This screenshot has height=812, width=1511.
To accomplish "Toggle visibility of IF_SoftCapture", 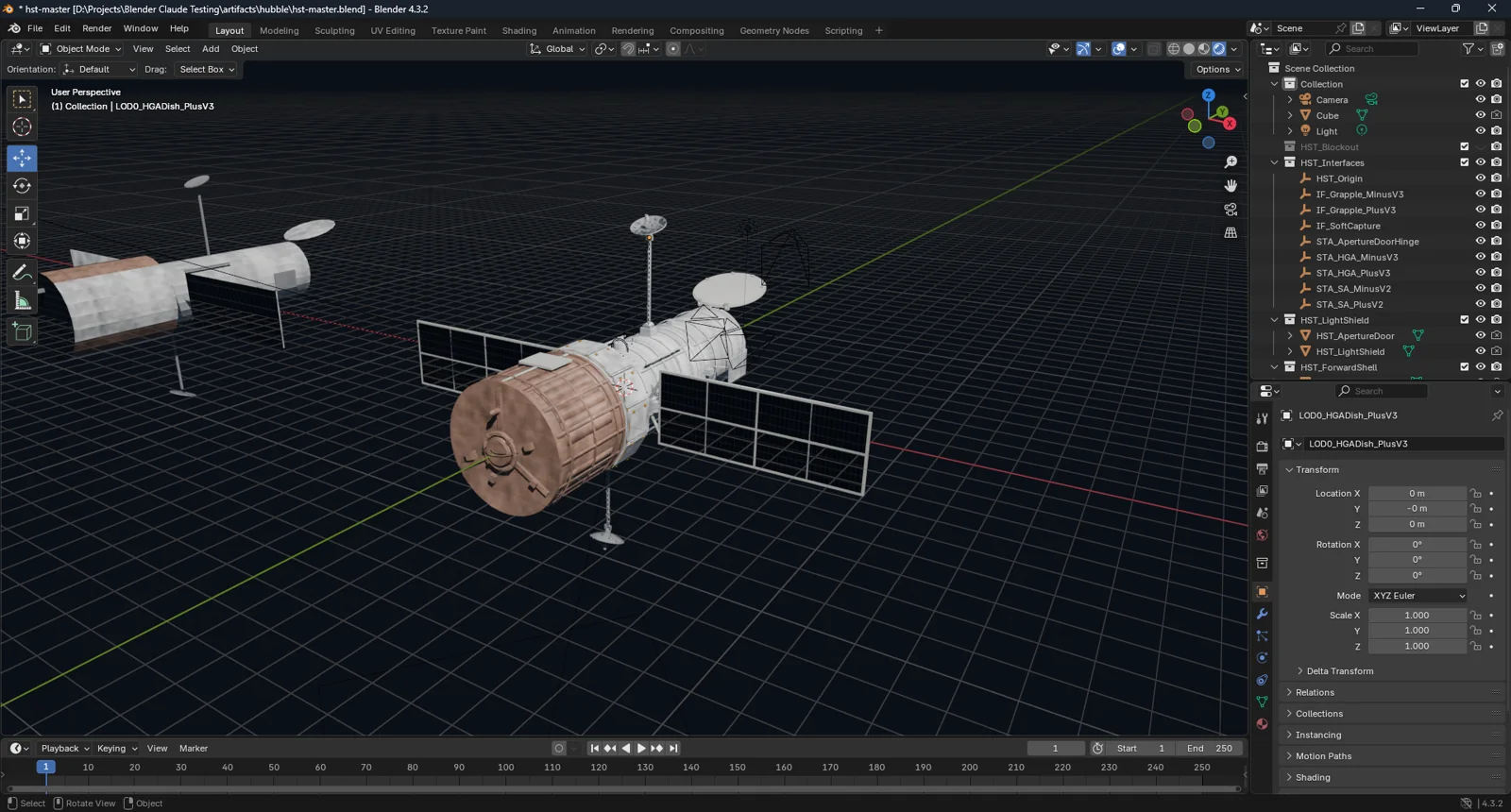I will (1481, 226).
